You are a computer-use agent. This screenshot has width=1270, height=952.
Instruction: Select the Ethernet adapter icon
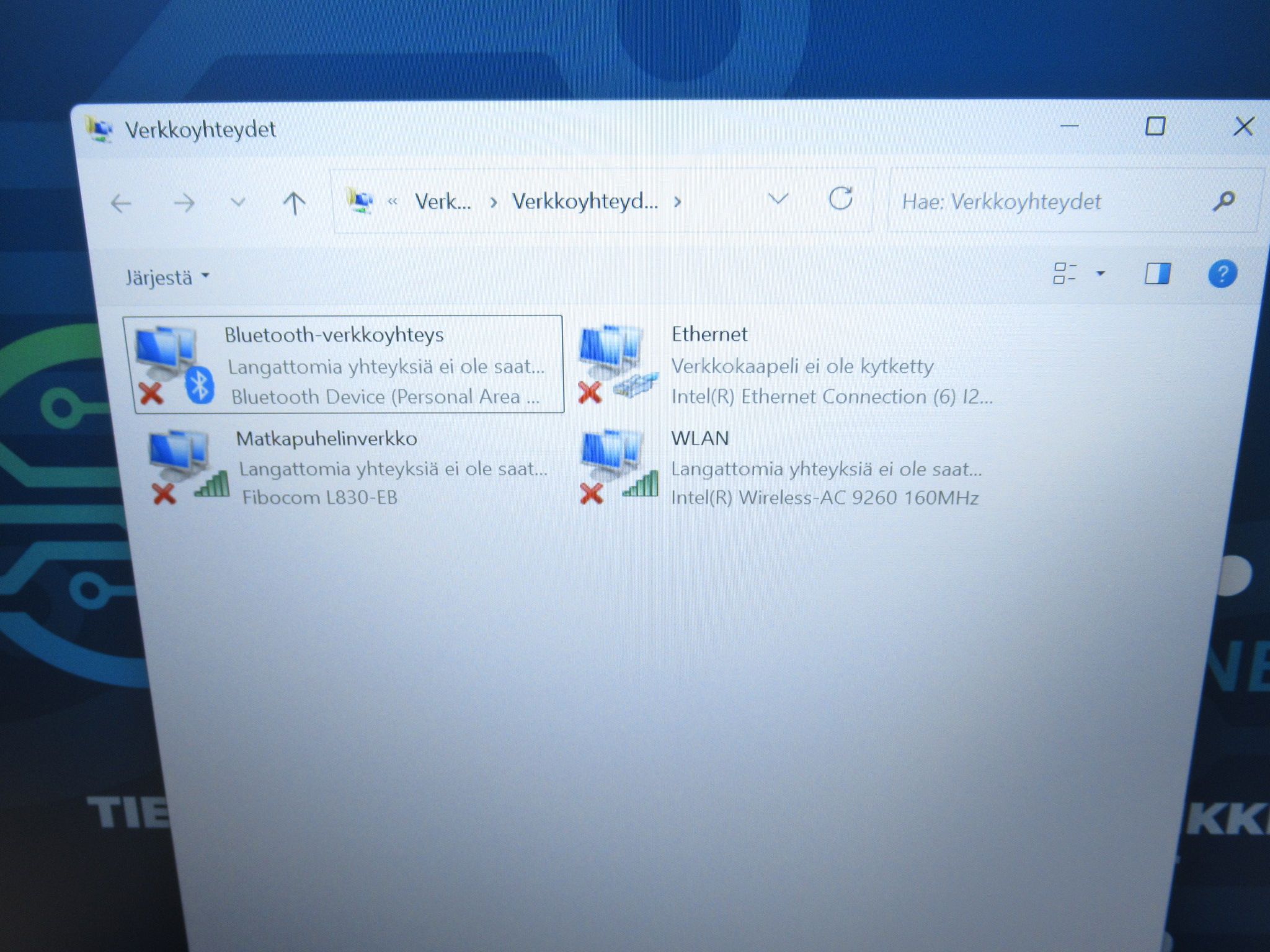point(618,364)
